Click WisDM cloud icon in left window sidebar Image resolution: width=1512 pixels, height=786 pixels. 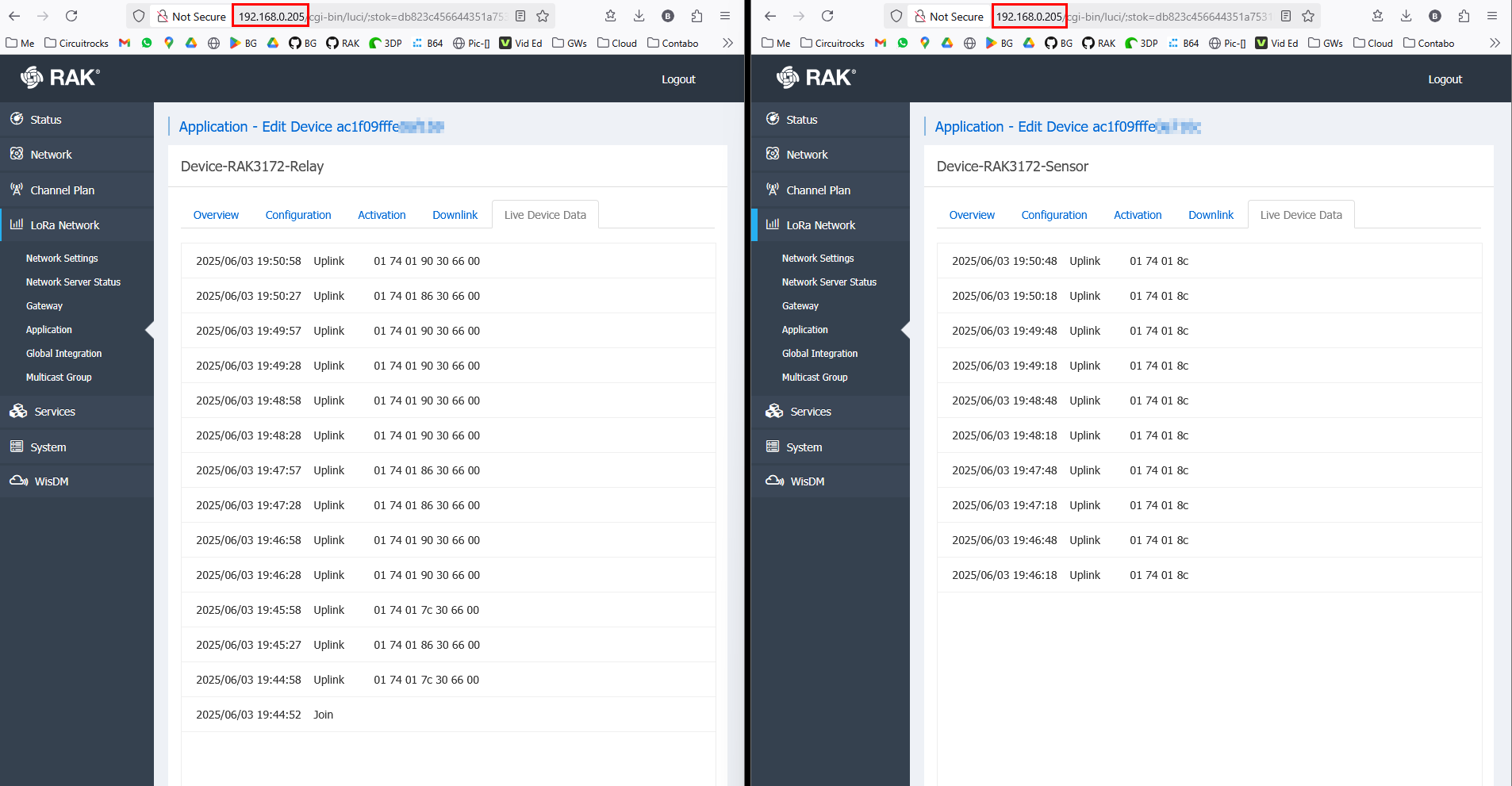click(x=19, y=481)
